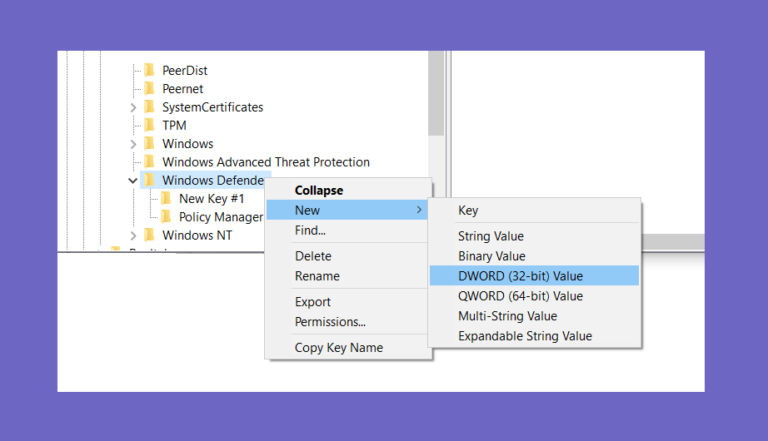
Task: Click the TPM folder icon
Action: 149,125
